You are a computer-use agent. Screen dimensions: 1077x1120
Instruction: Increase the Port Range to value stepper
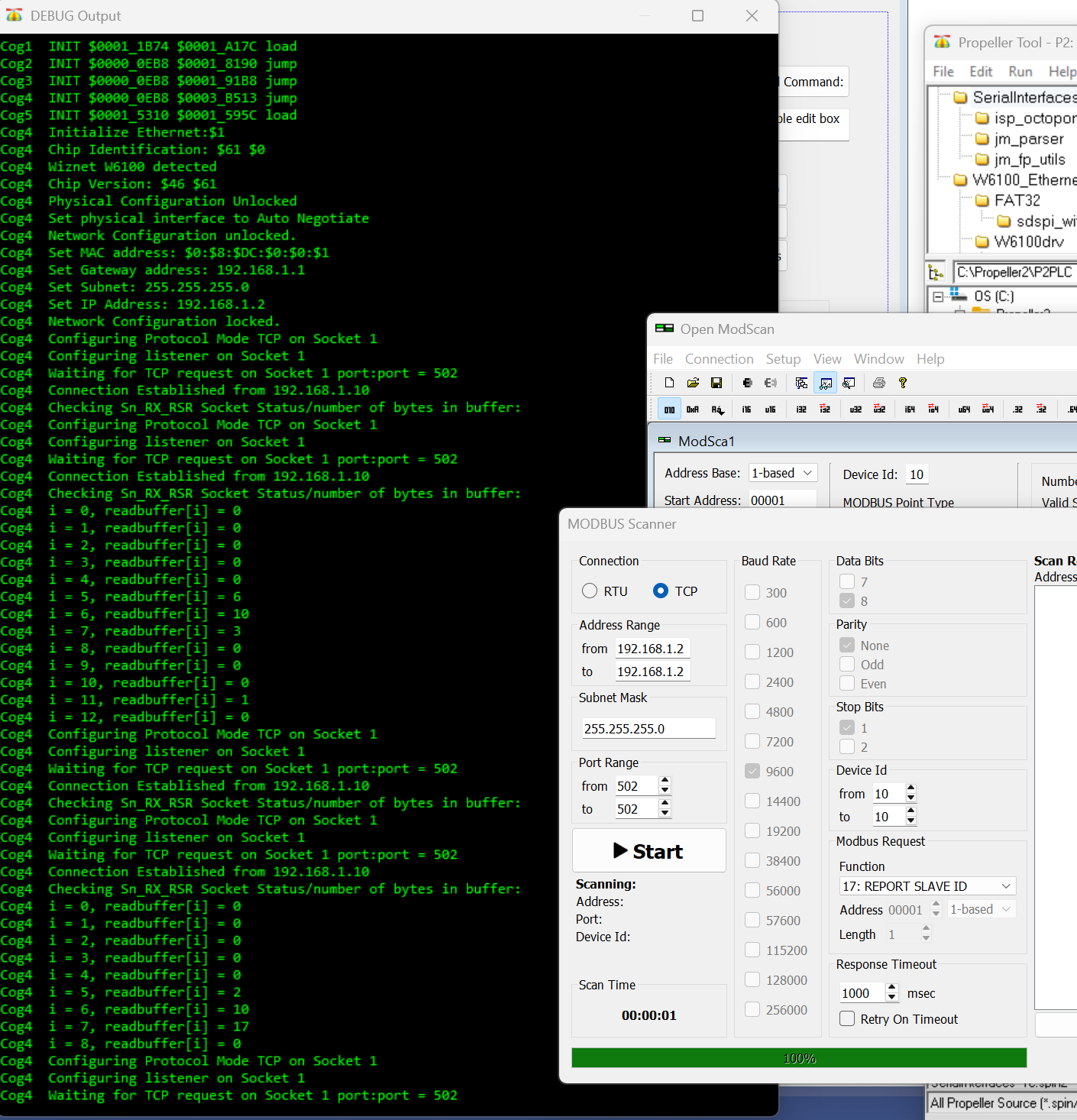665,804
